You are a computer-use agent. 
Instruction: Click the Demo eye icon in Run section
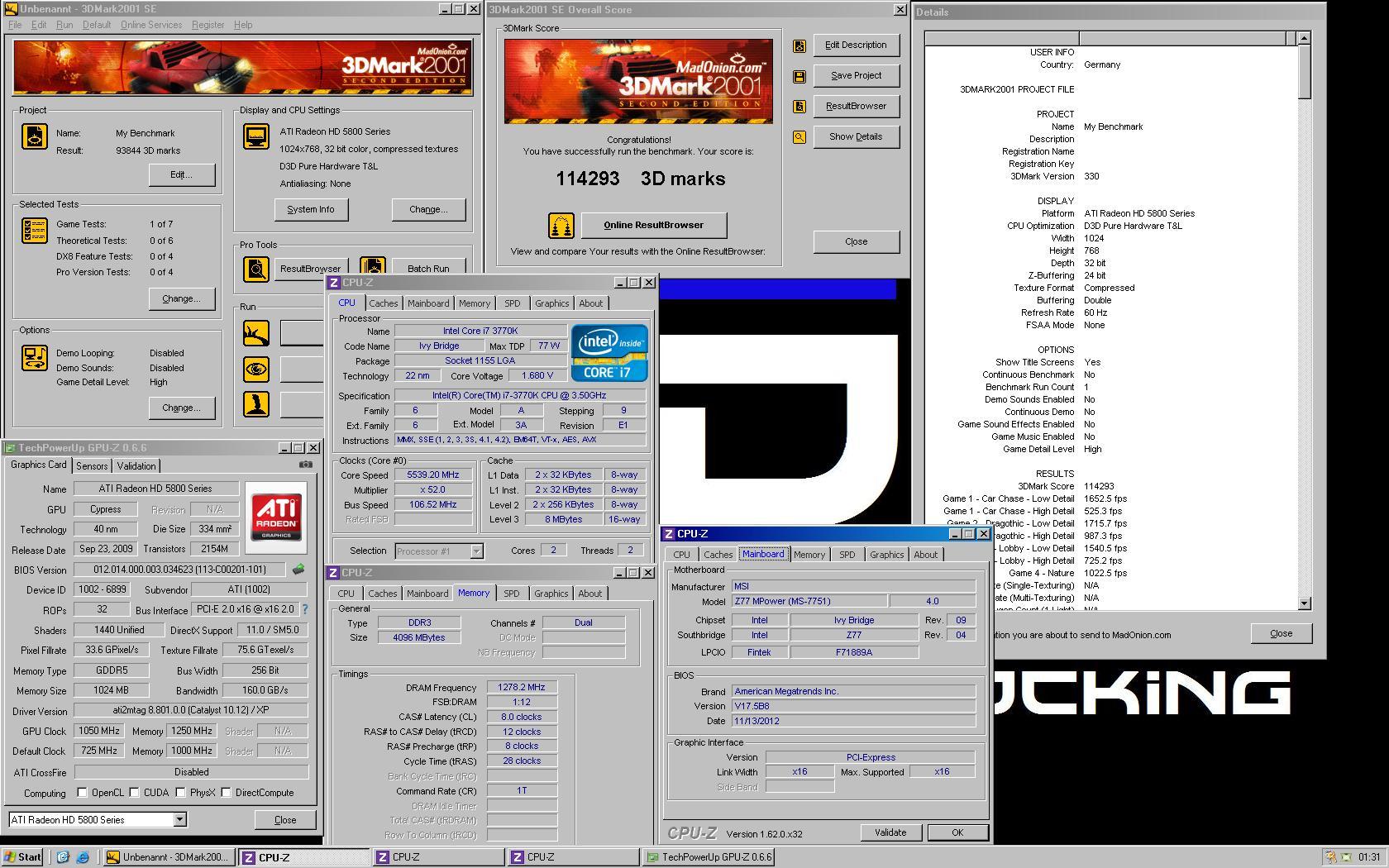click(256, 369)
